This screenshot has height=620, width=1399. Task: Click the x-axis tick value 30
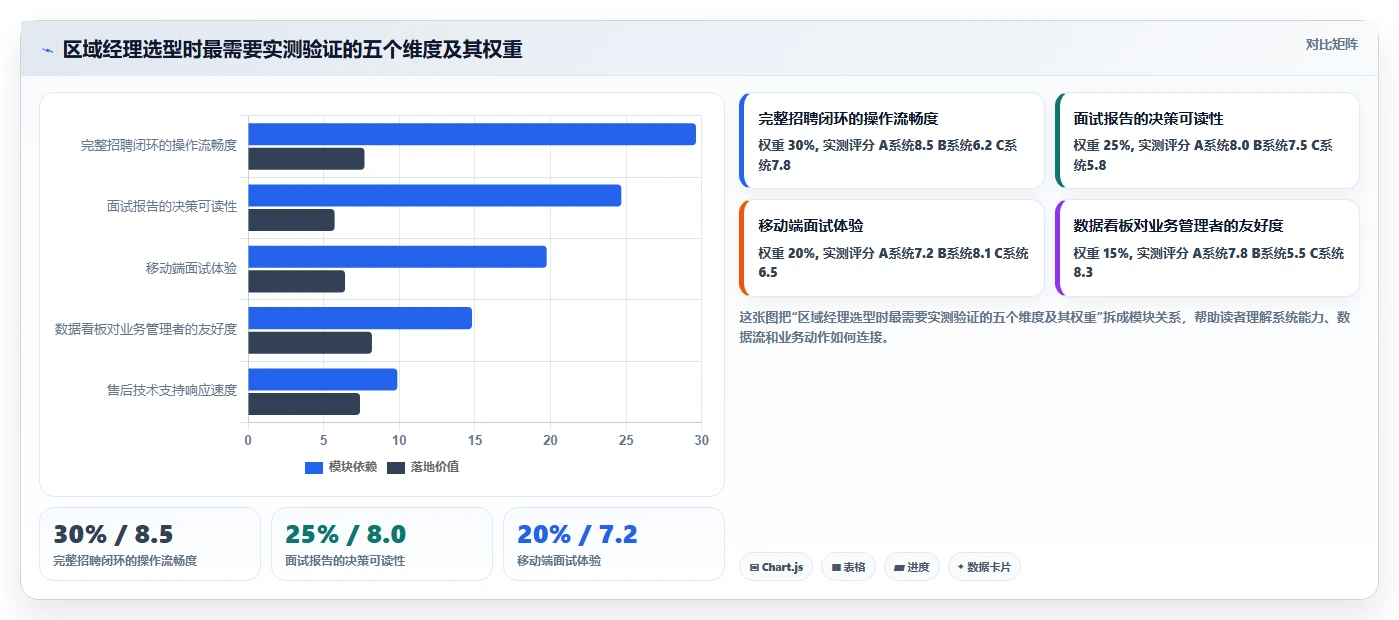[x=701, y=440]
